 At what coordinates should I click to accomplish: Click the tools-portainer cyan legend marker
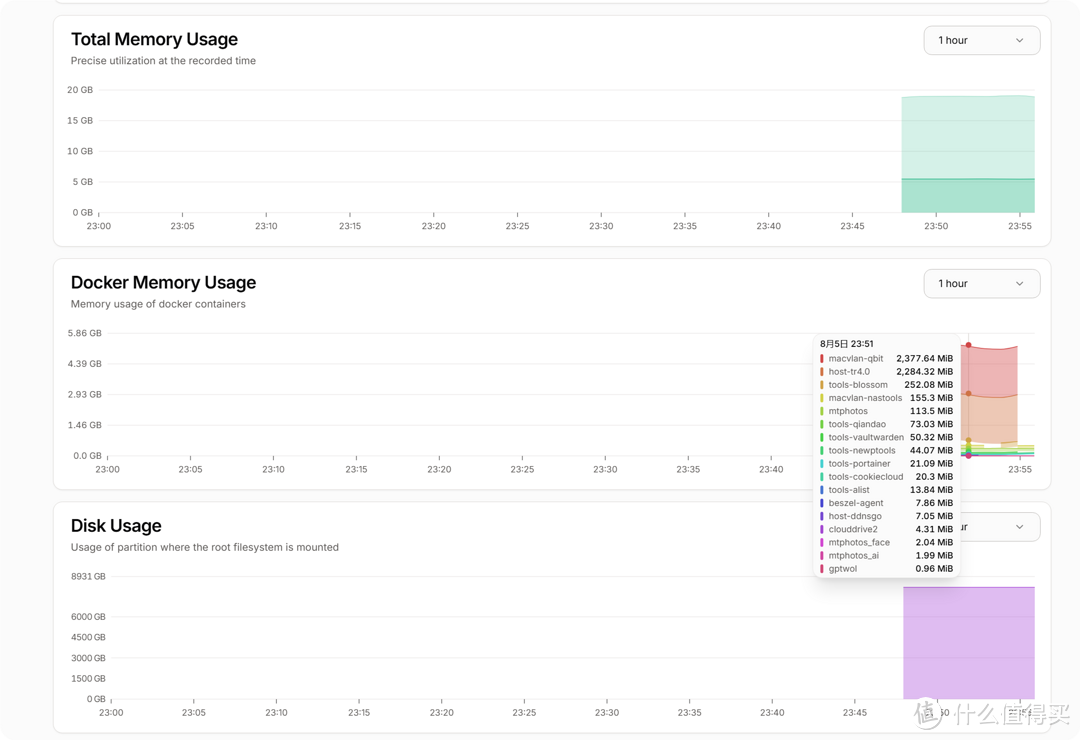tap(822, 463)
